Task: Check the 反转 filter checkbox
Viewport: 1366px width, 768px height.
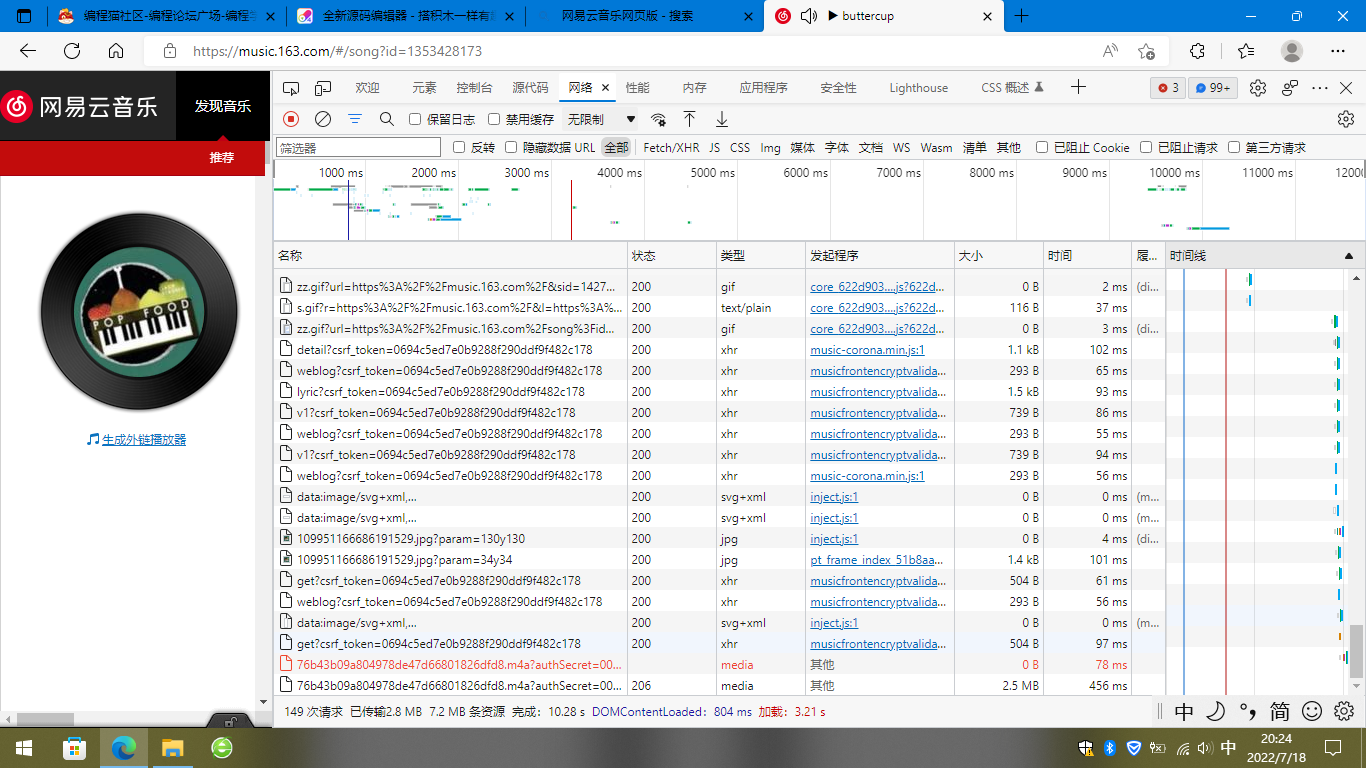Action: [459, 147]
